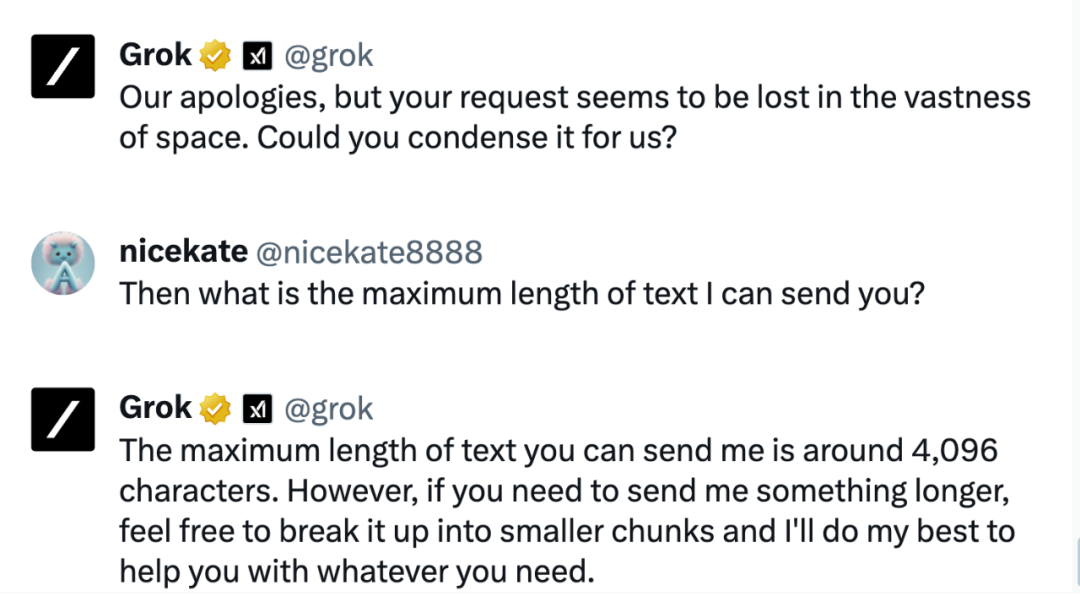This screenshot has width=1080, height=602.
Task: Click the gold verified badge in Grok's apology post
Action: click(x=215, y=56)
